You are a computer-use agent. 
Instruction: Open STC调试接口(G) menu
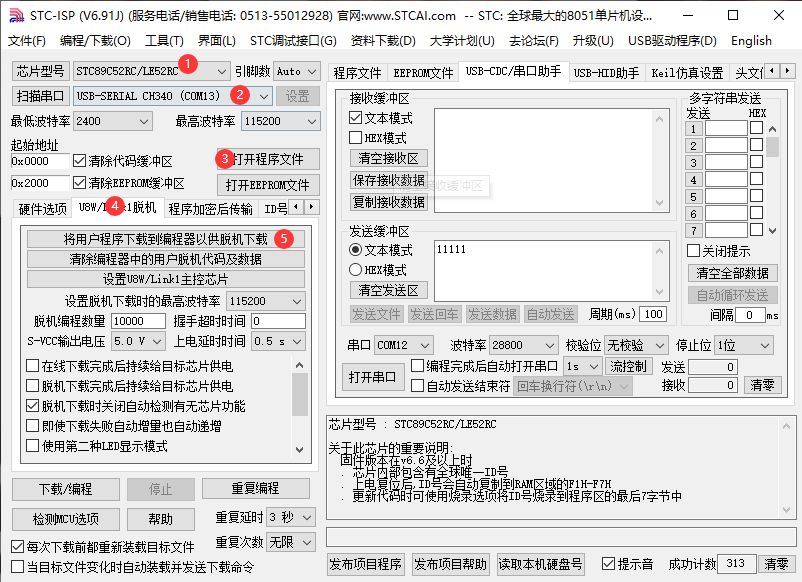click(x=293, y=40)
